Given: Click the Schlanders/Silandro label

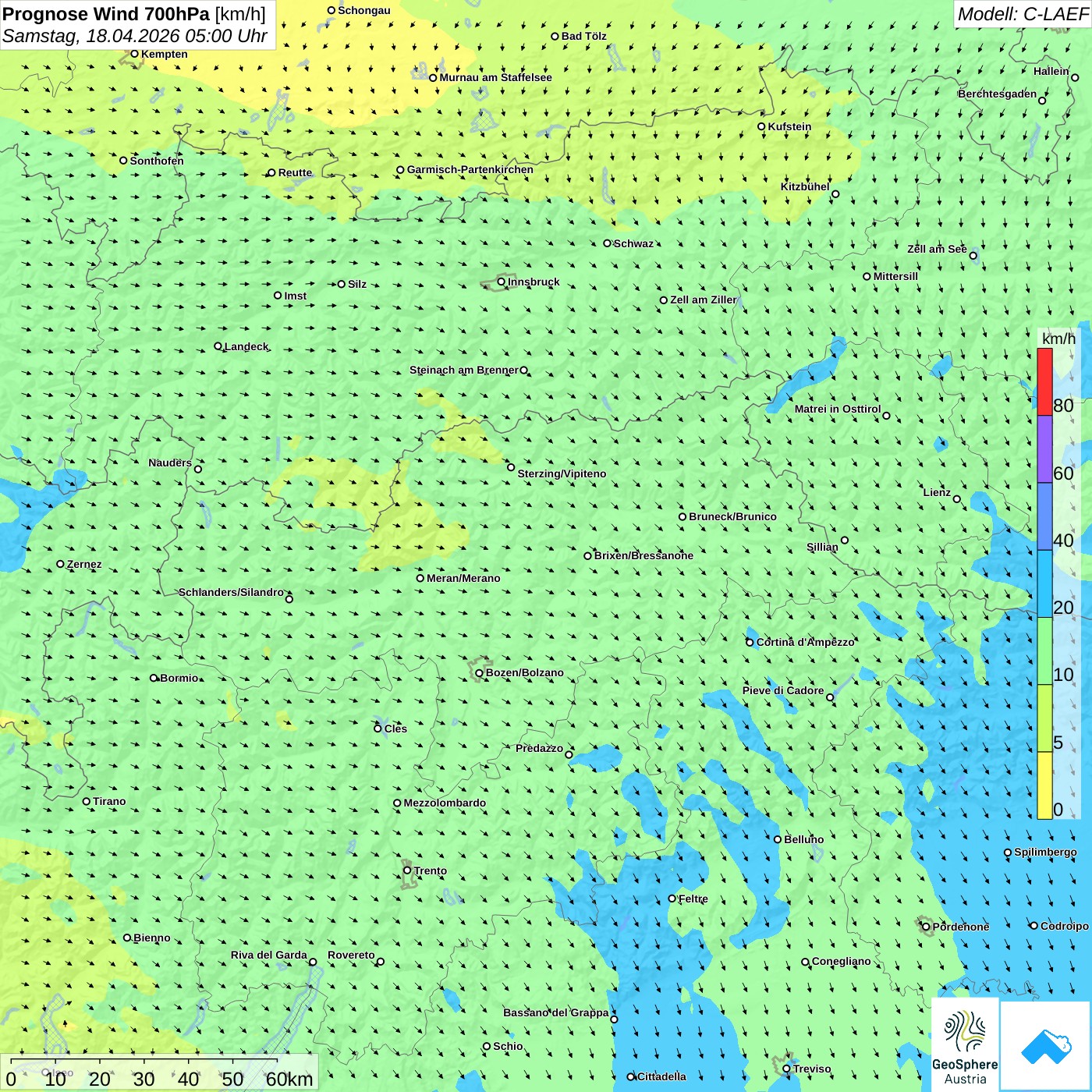Looking at the screenshot, I should (231, 592).
